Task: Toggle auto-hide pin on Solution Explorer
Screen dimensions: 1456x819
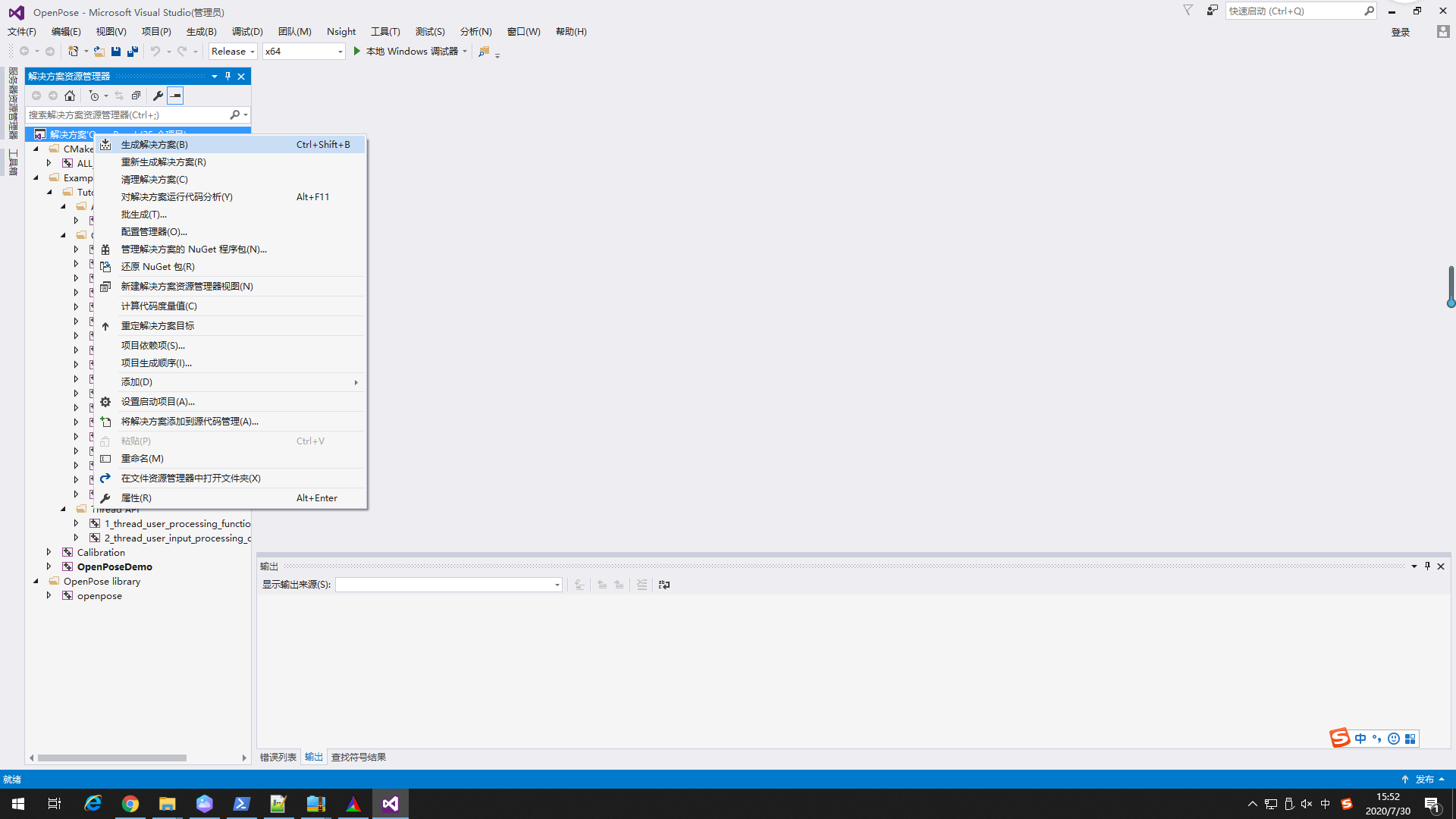Action: [x=227, y=76]
